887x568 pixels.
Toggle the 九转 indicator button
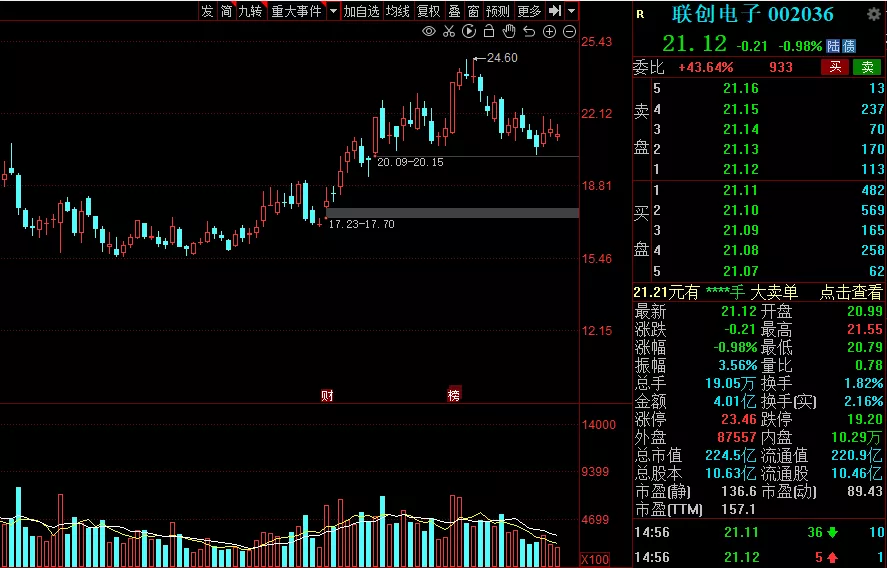[x=251, y=11]
